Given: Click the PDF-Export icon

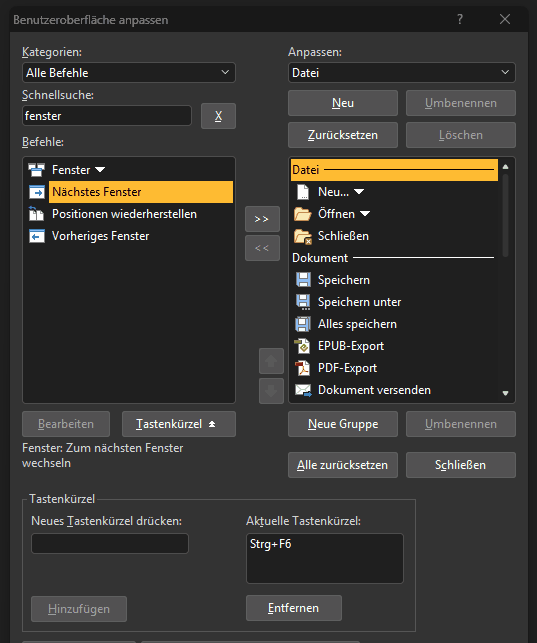Looking at the screenshot, I should [x=303, y=368].
